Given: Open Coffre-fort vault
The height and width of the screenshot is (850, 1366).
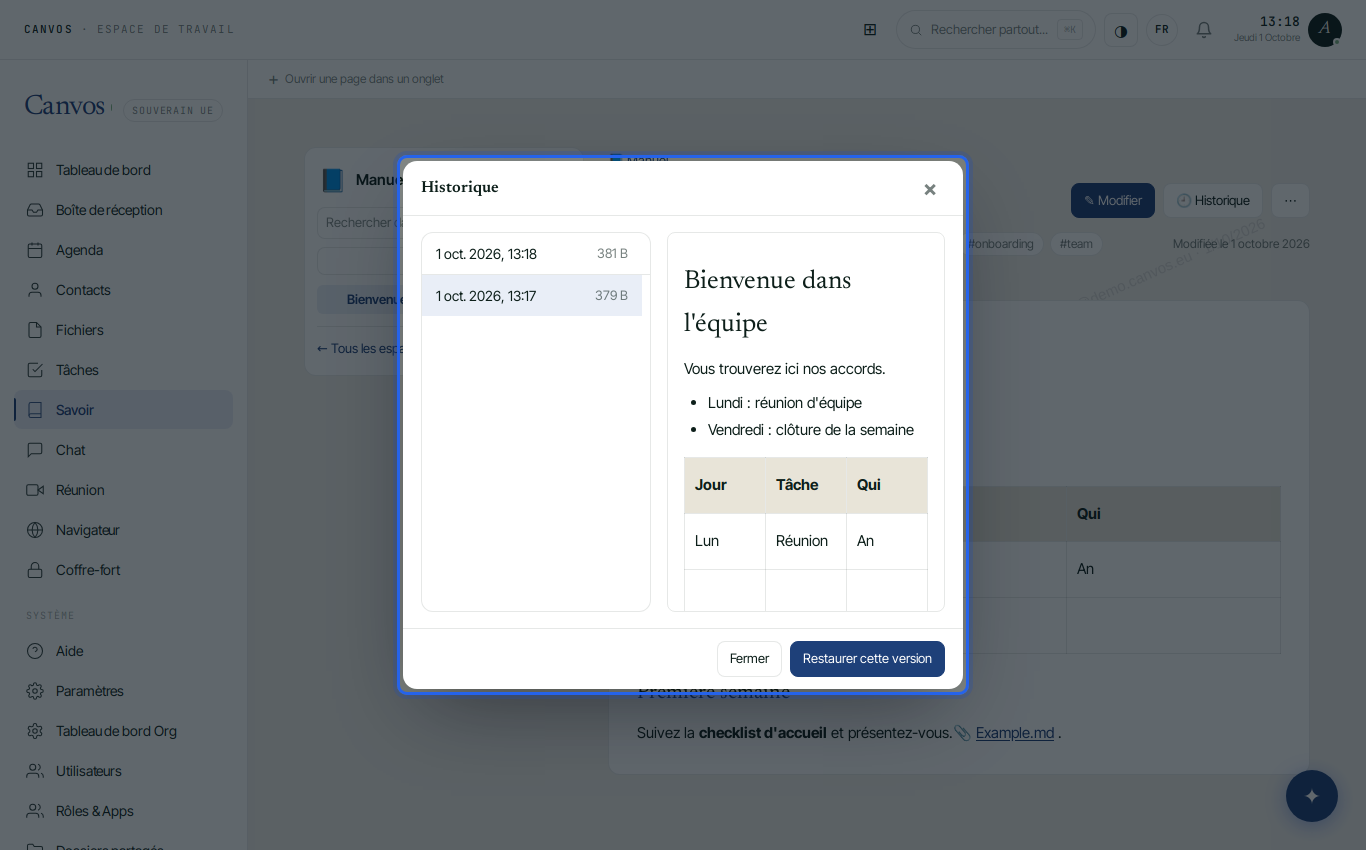Looking at the screenshot, I should [x=123, y=570].
